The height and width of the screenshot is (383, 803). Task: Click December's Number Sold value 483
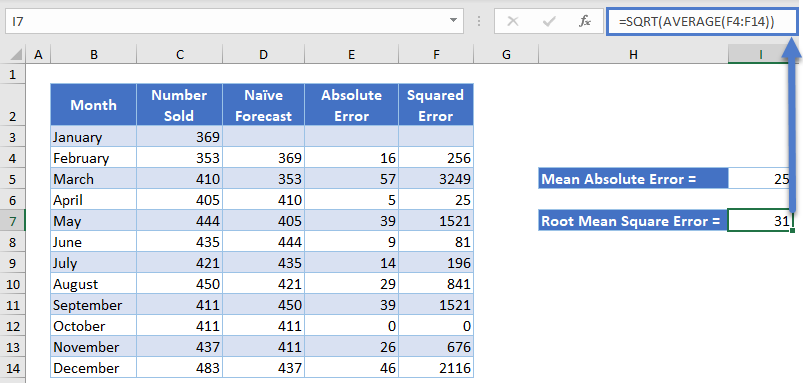pyautogui.click(x=179, y=368)
